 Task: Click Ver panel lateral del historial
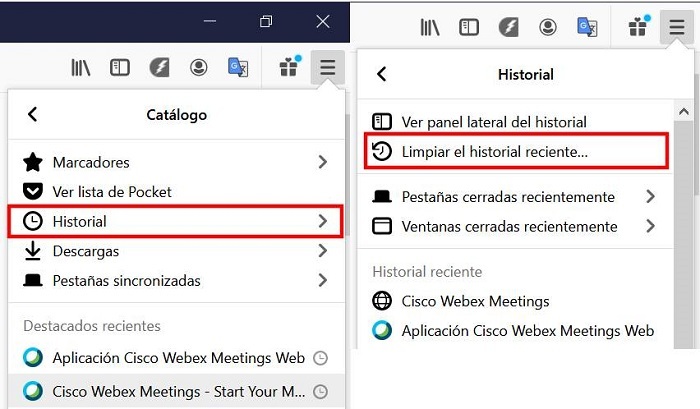(x=494, y=122)
